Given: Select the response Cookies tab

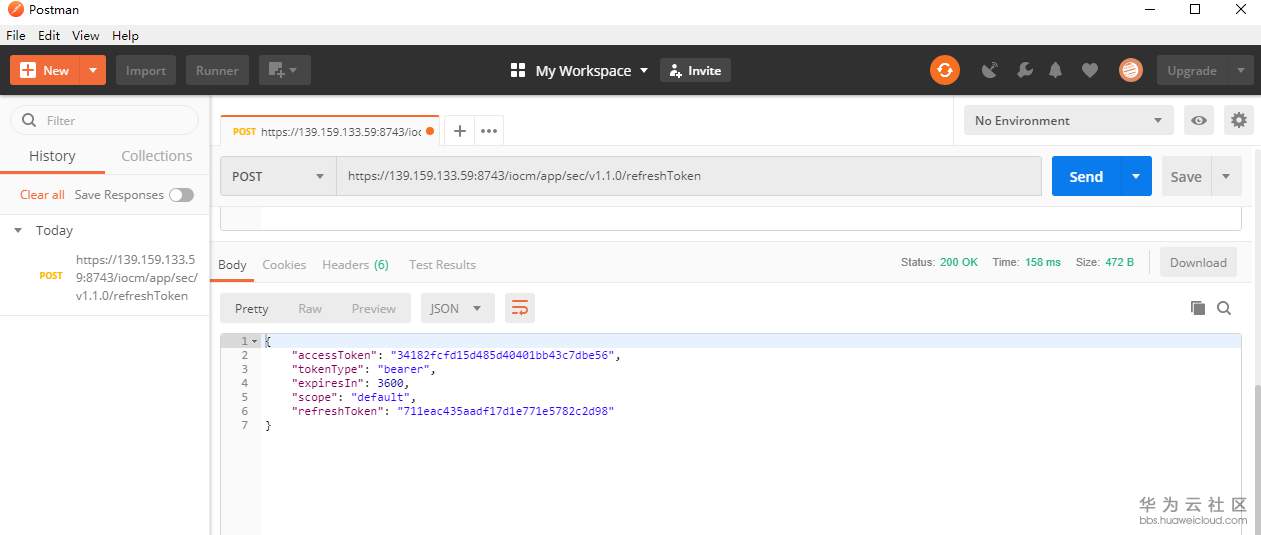Looking at the screenshot, I should point(284,265).
